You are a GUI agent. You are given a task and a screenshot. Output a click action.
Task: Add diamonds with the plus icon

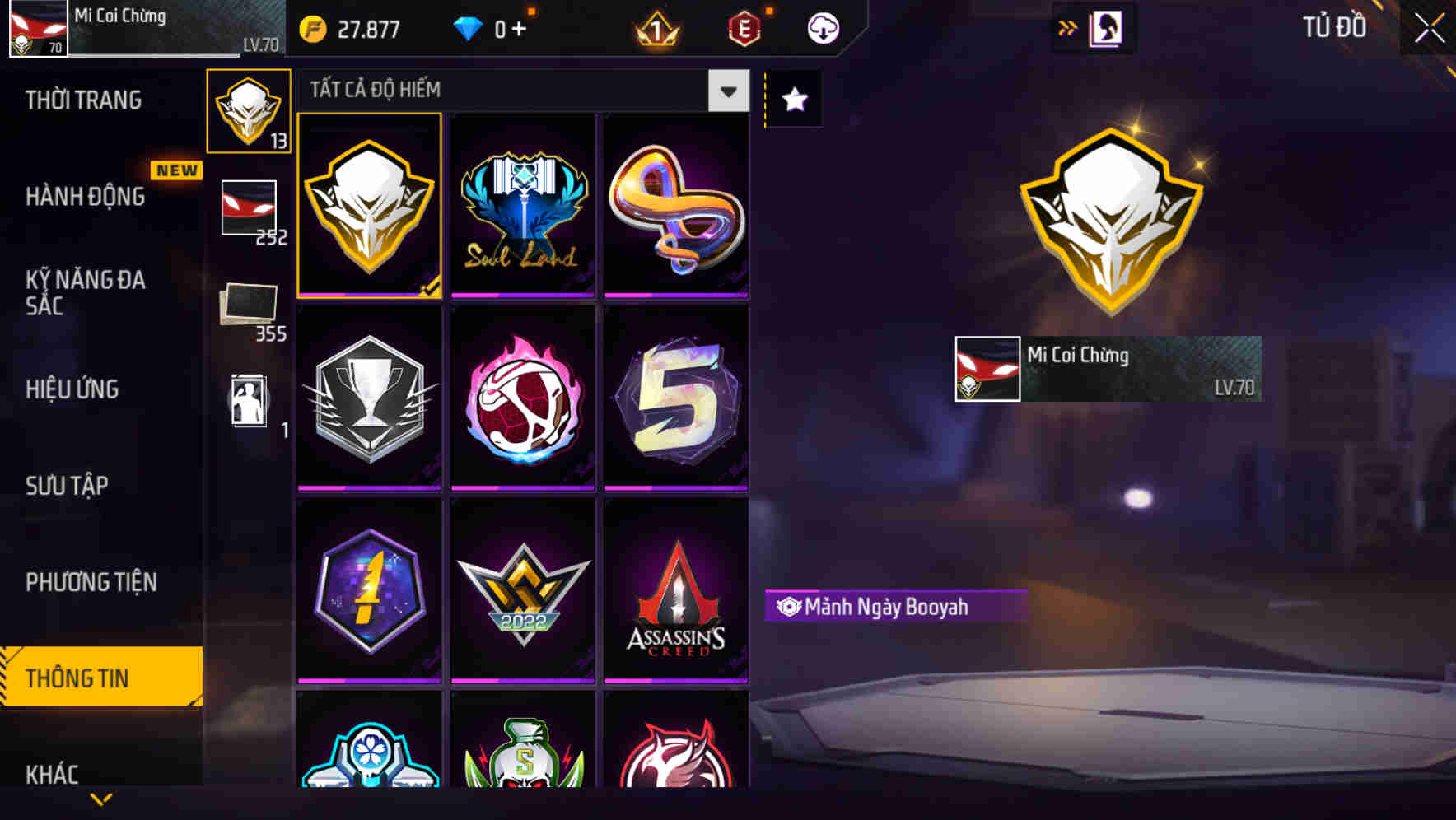(519, 29)
